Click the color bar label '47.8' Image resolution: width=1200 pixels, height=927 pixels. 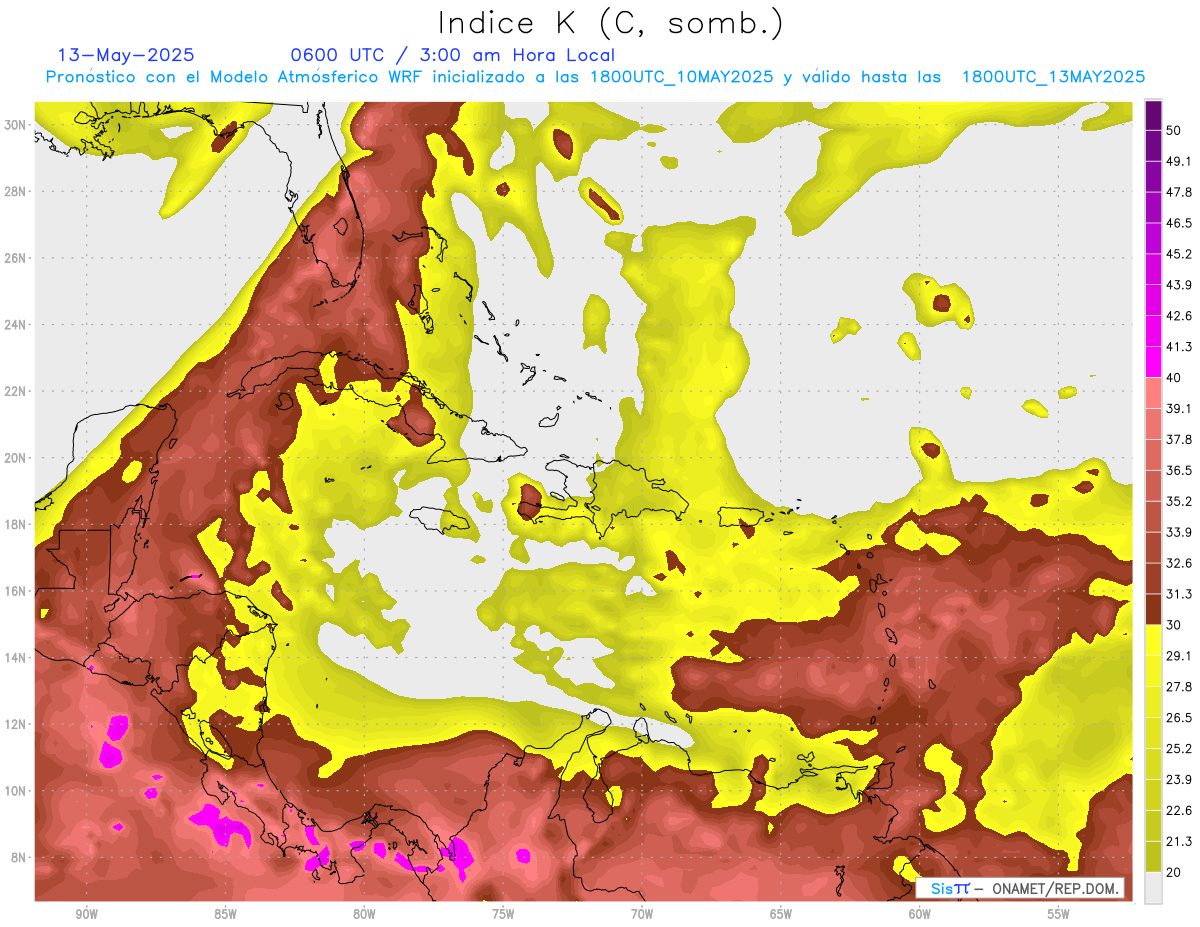tap(1179, 192)
